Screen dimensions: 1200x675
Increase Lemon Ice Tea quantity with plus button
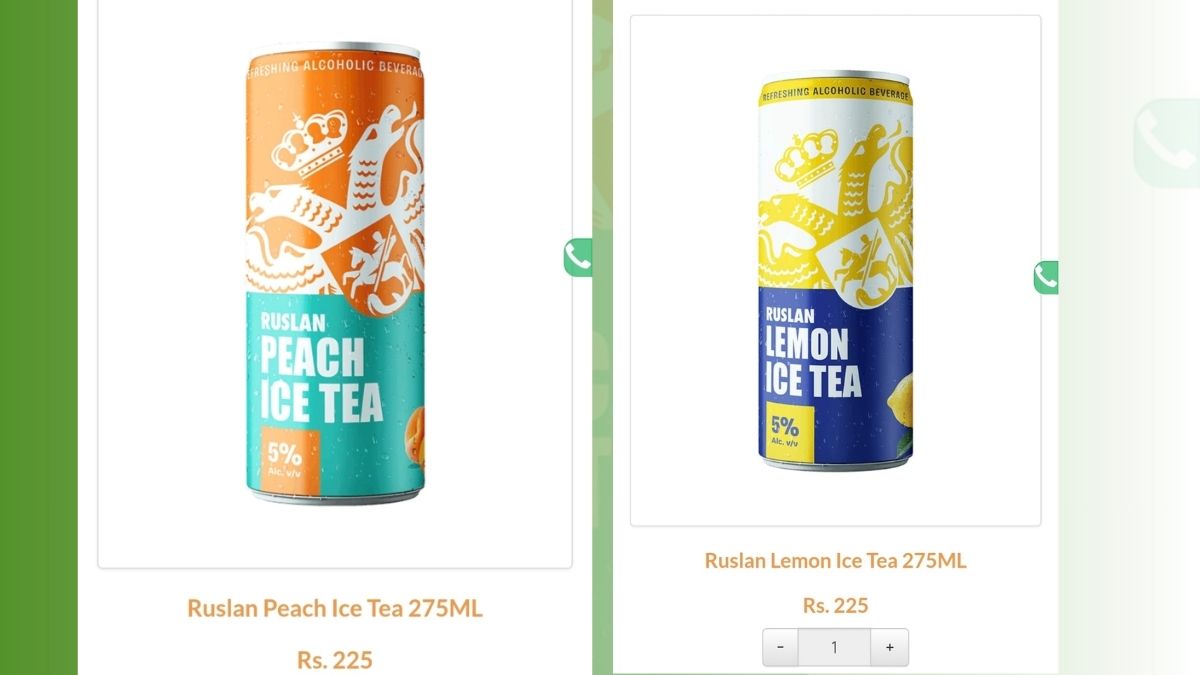(x=889, y=647)
